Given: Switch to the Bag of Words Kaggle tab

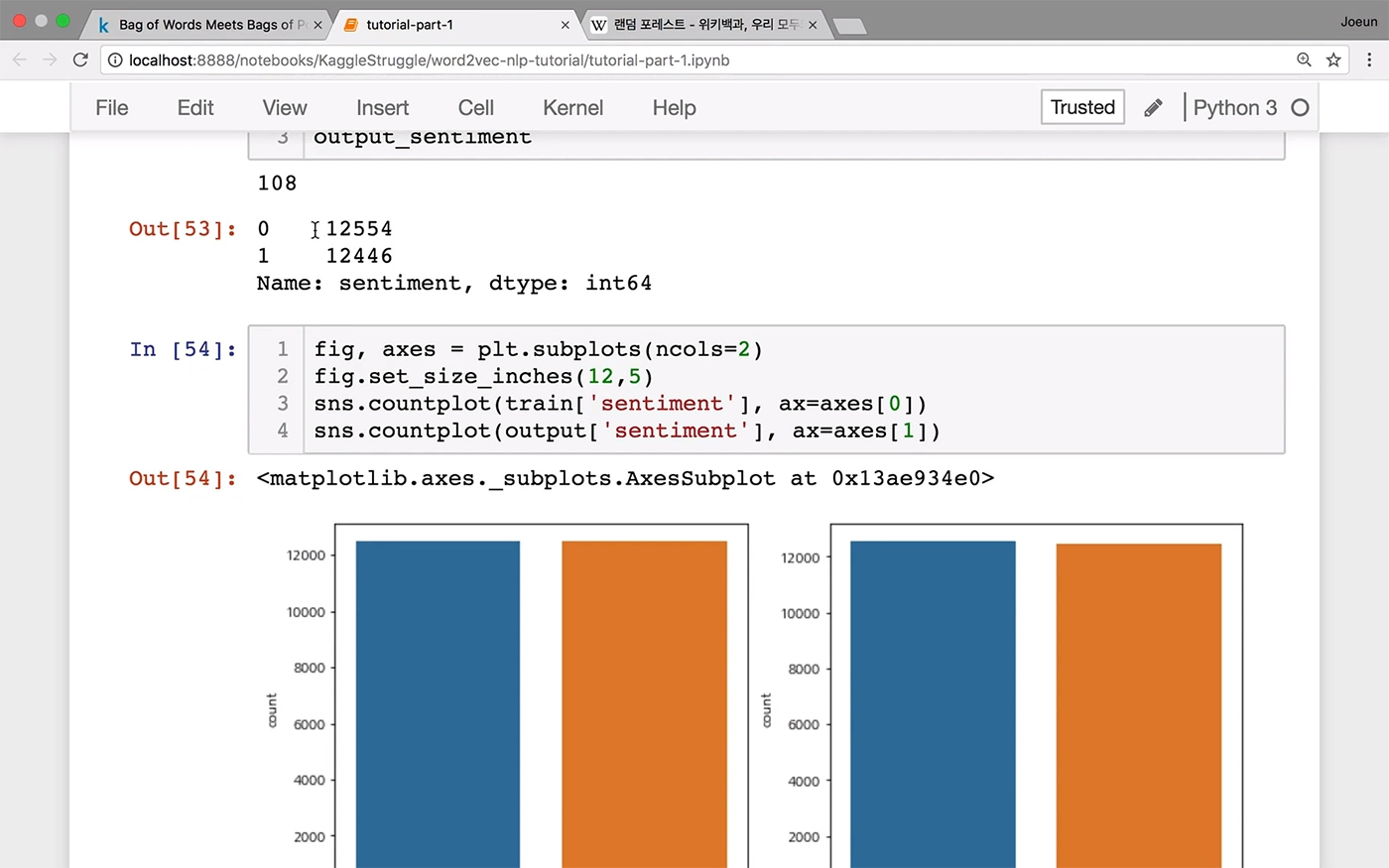Looking at the screenshot, I should coord(206,25).
